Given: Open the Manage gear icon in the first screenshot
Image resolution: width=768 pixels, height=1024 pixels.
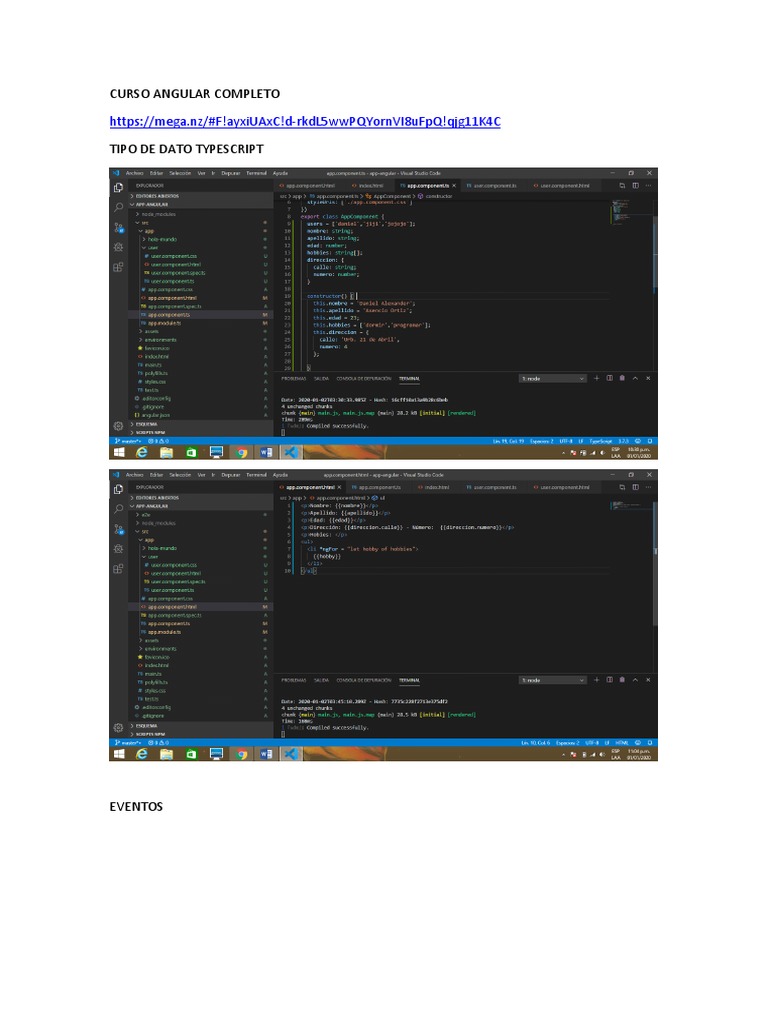Looking at the screenshot, I should coord(118,426).
